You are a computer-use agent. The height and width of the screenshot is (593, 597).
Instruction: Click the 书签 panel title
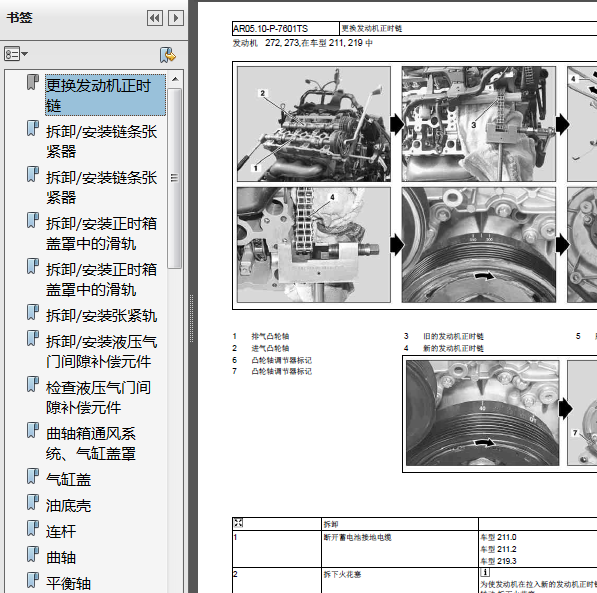click(x=19, y=18)
